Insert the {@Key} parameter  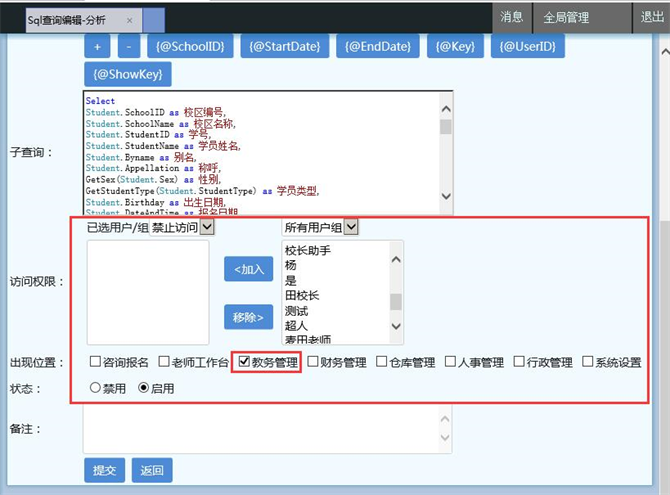pos(455,46)
